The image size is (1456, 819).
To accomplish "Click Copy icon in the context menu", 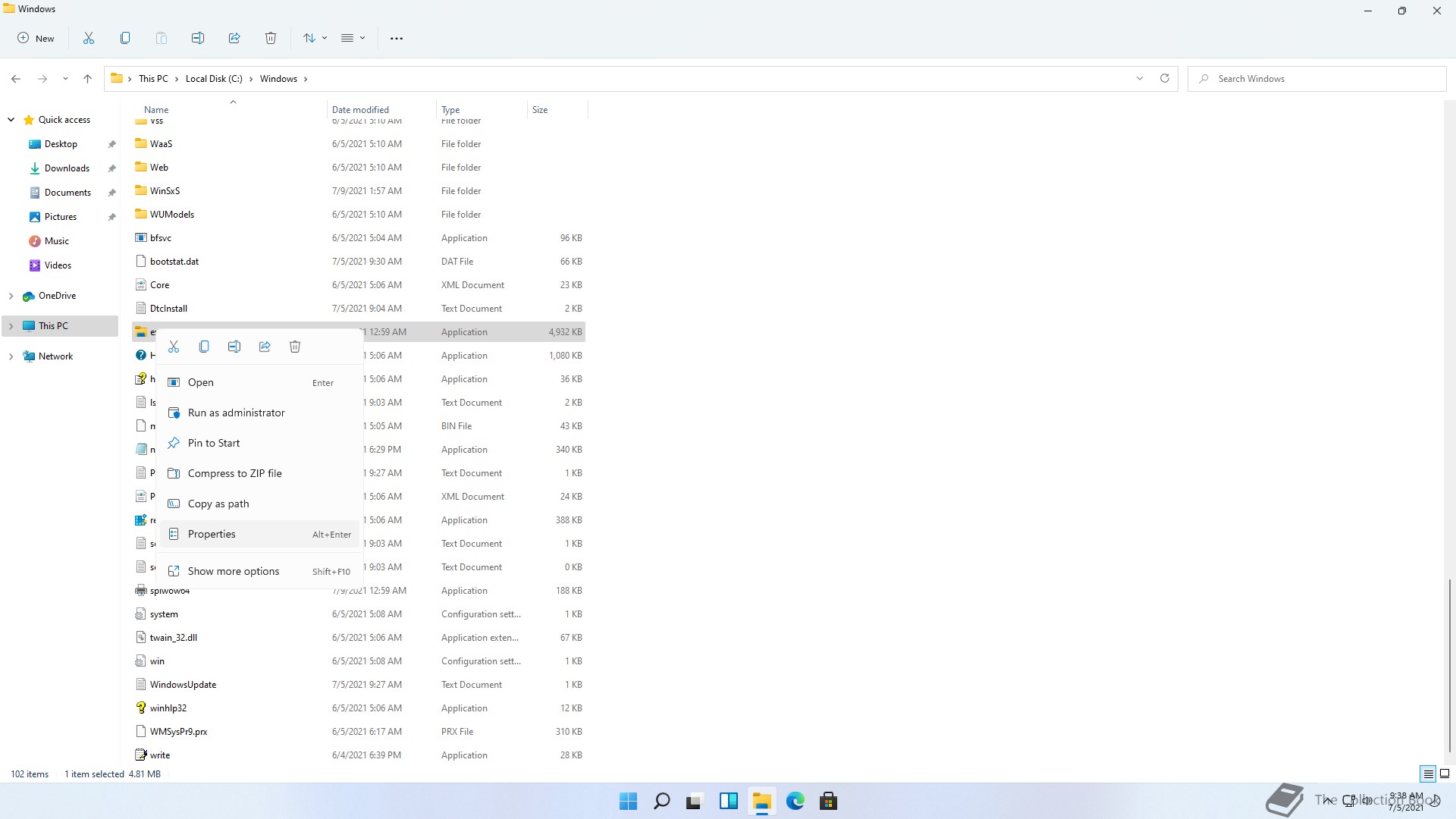I will click(204, 347).
